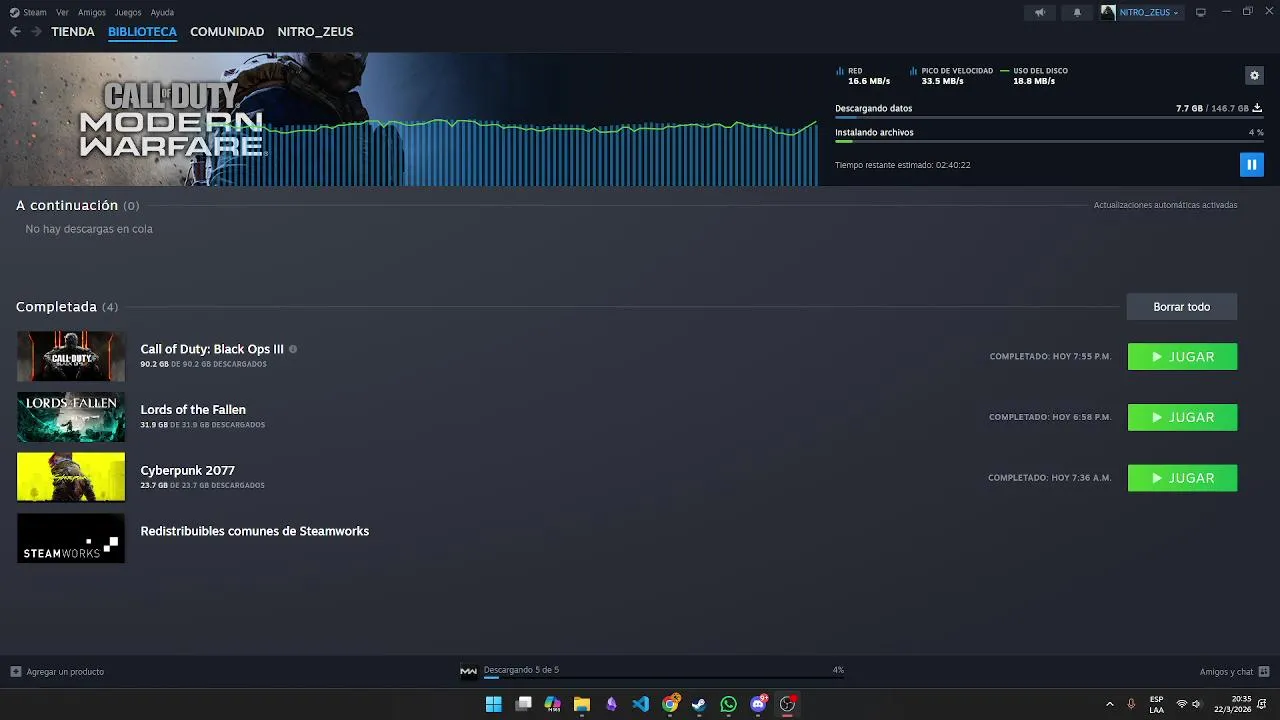Switch to Big Picture mode icon
This screenshot has width=1280, height=720.
pos(1201,12)
